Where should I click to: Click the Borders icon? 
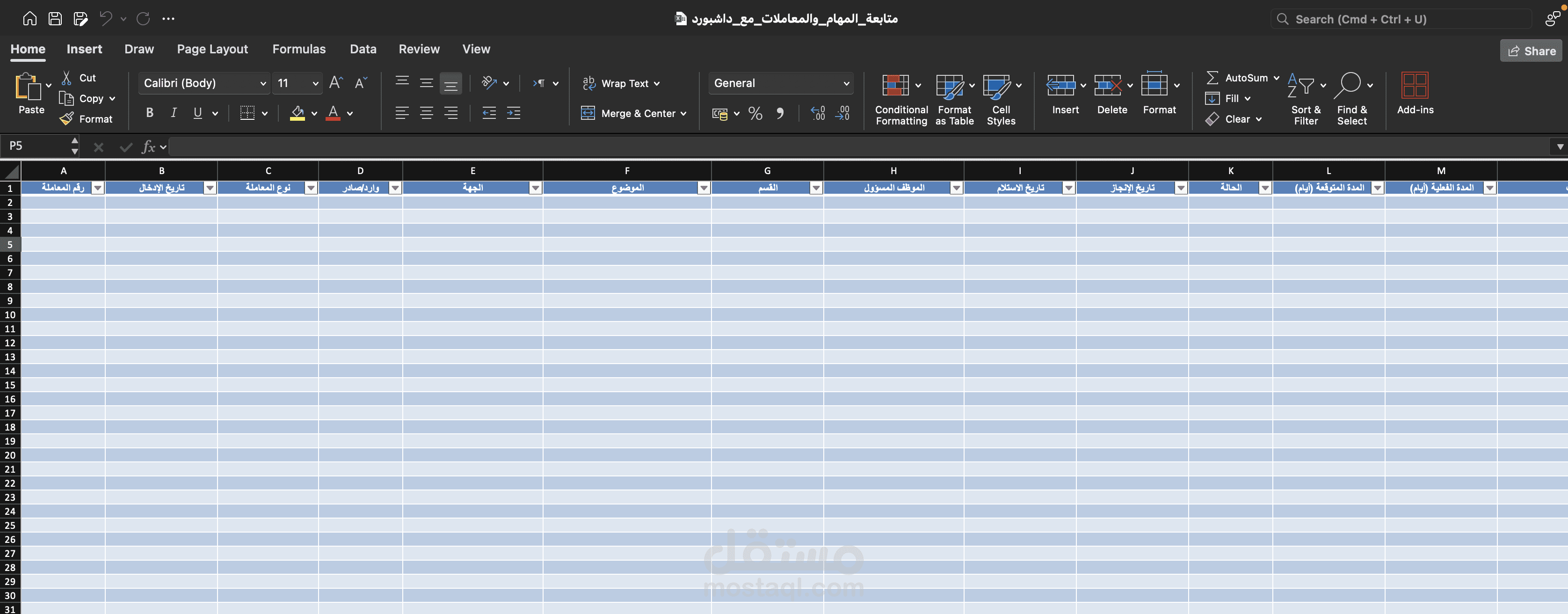point(247,113)
